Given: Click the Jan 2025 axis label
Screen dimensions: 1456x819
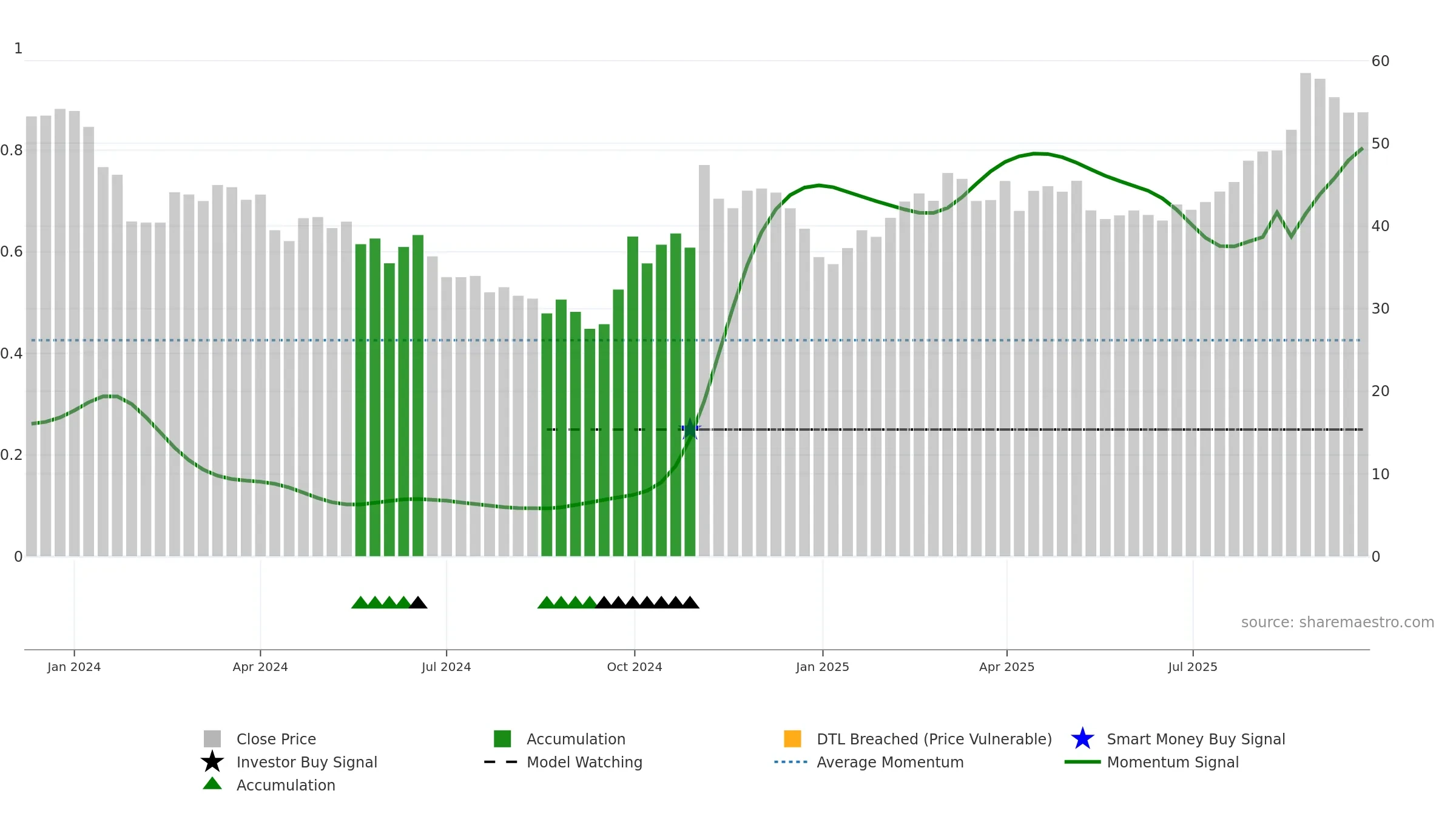Looking at the screenshot, I should [x=823, y=667].
